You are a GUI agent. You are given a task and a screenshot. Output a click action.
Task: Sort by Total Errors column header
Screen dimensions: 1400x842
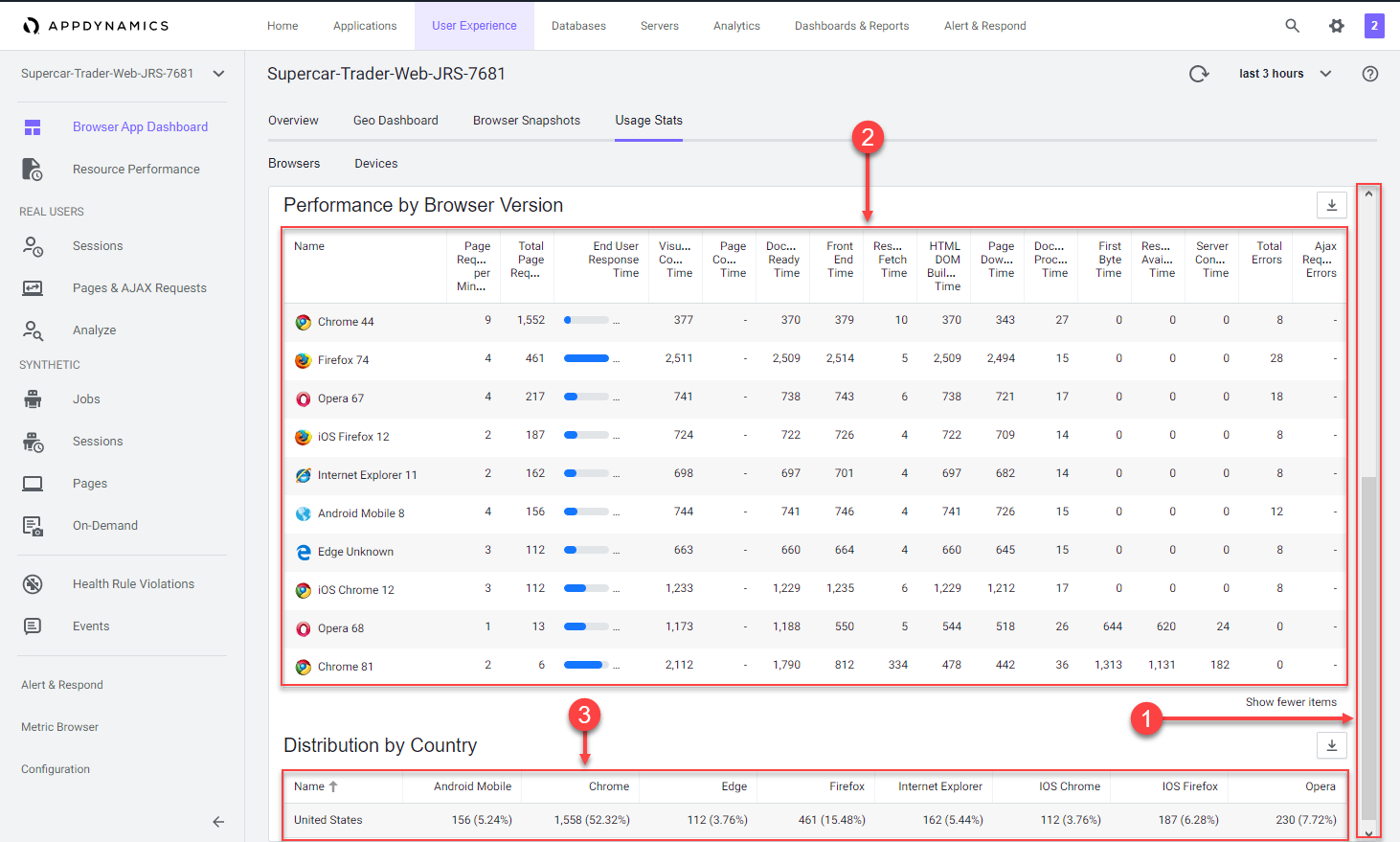(1266, 253)
